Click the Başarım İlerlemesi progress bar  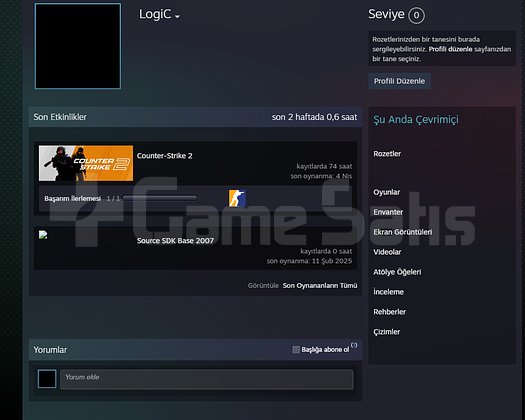[160, 198]
